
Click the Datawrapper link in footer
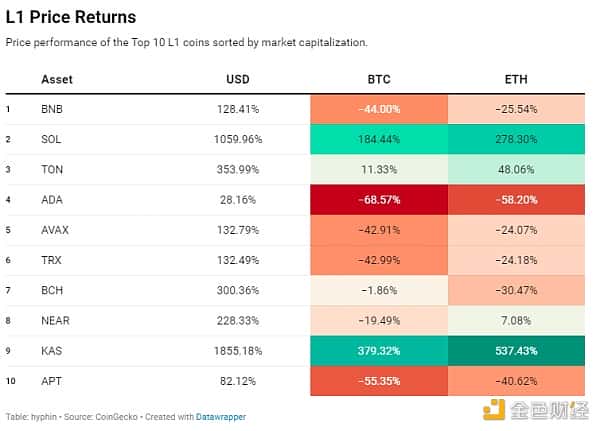pyautogui.click(x=220, y=416)
